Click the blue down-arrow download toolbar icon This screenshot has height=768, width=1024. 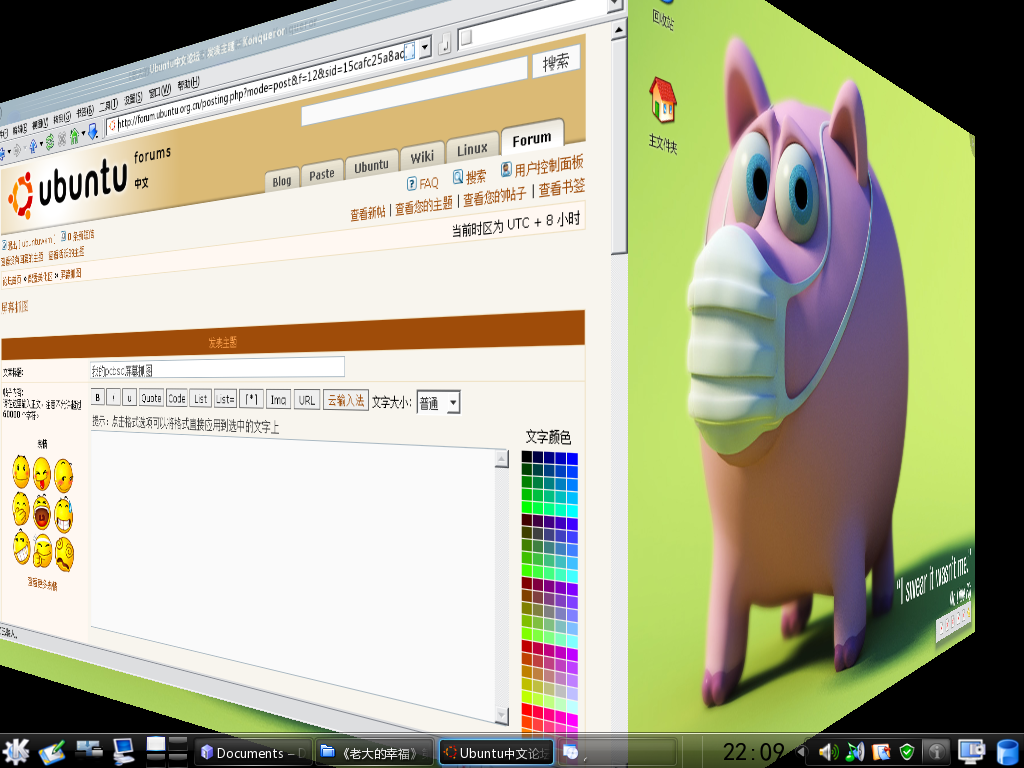[x=93, y=131]
